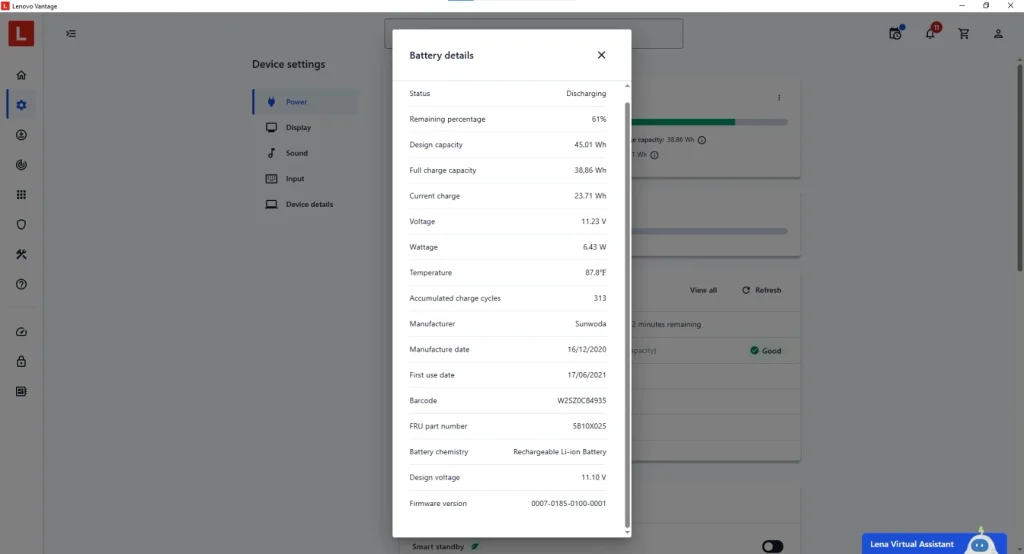
Task: Click the 45.01 Wh design capacity value
Action: tap(590, 144)
